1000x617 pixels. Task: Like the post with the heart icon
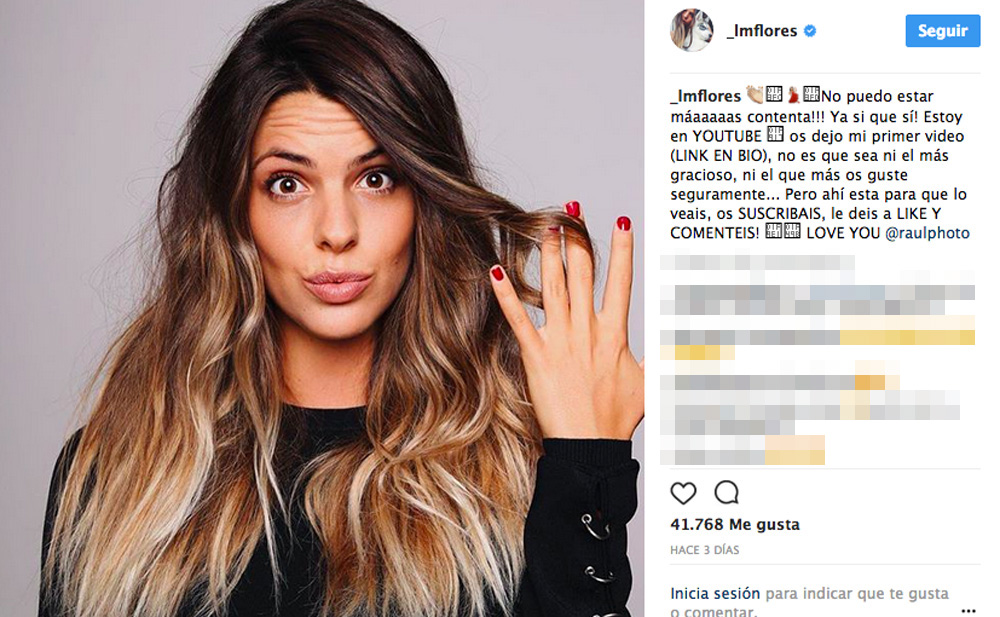point(683,493)
